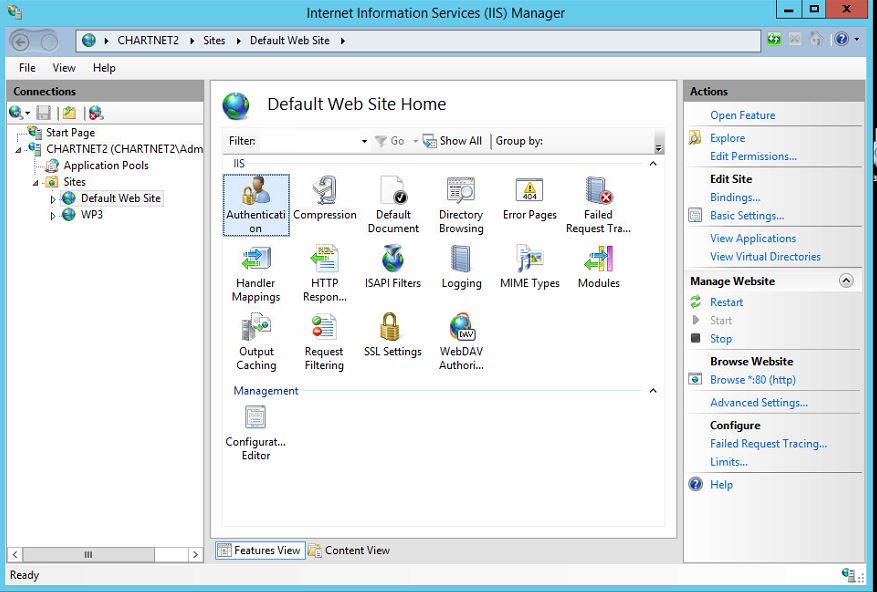Viewport: 877px width, 592px height.
Task: Restart the website
Action: point(726,302)
